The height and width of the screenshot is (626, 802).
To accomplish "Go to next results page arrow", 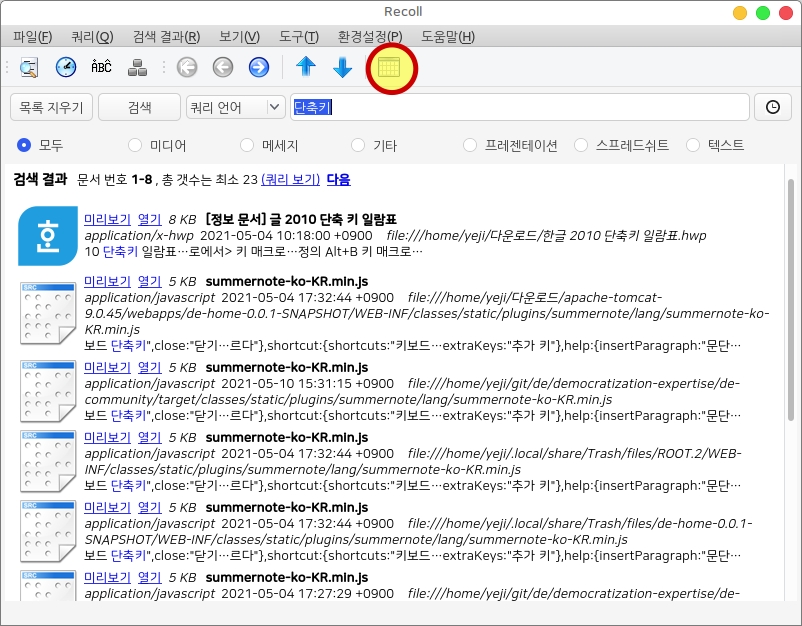I will [259, 68].
